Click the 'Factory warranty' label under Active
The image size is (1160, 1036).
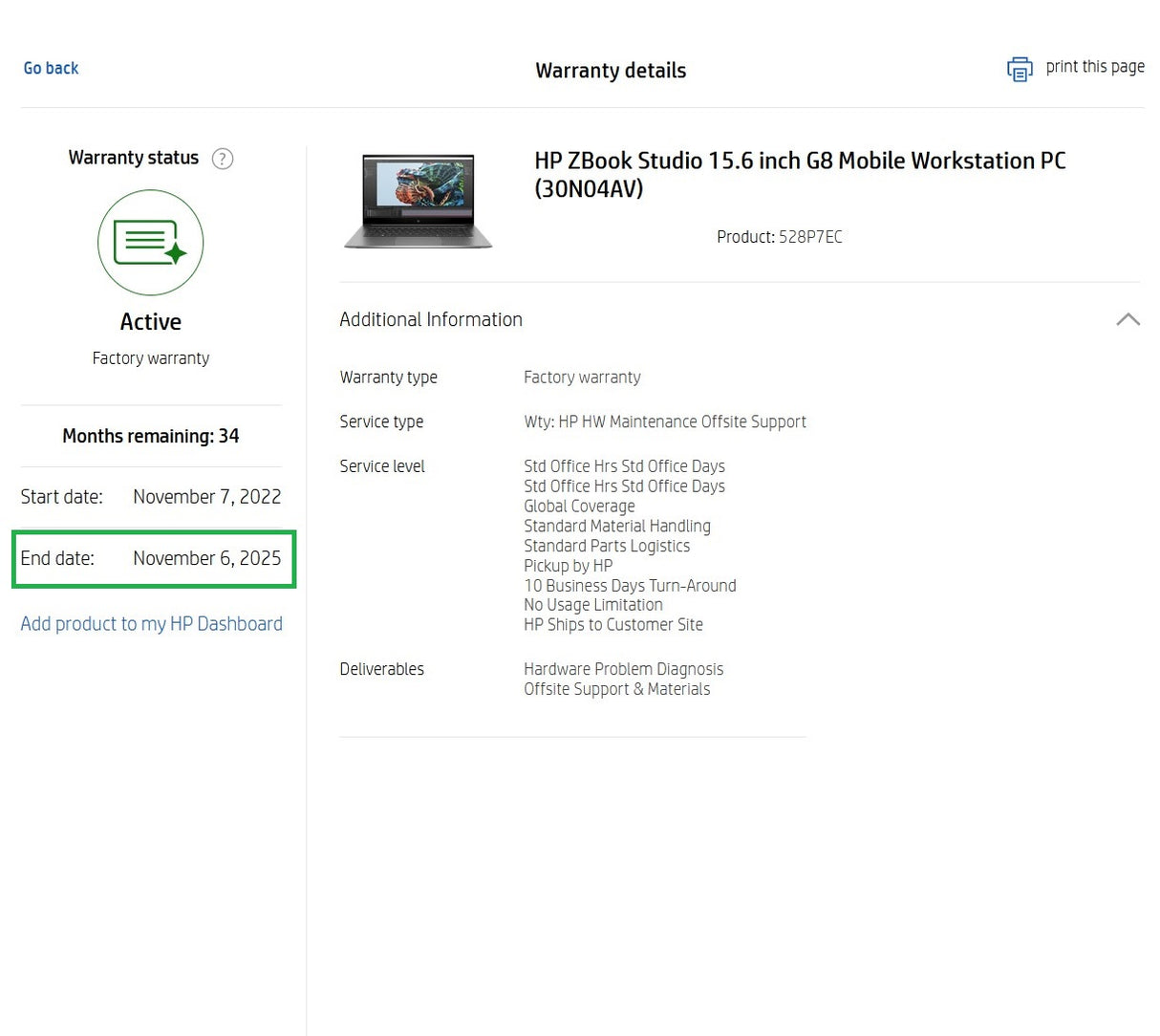(150, 358)
